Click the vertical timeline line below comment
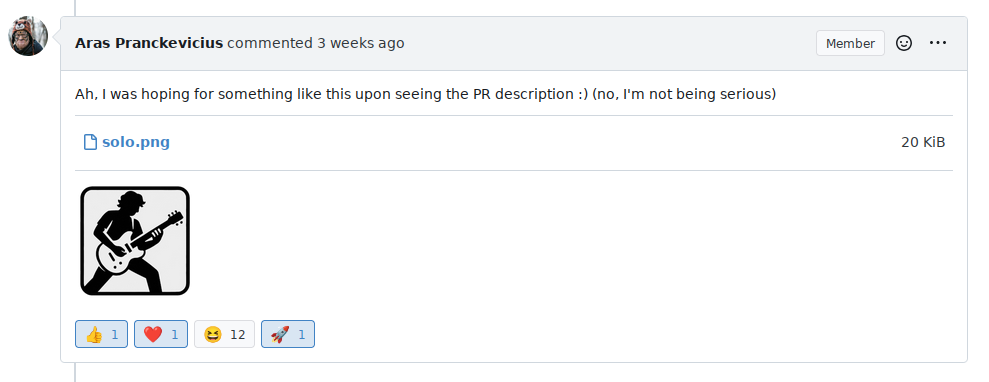Viewport: 989px width, 382px height. click(75, 373)
